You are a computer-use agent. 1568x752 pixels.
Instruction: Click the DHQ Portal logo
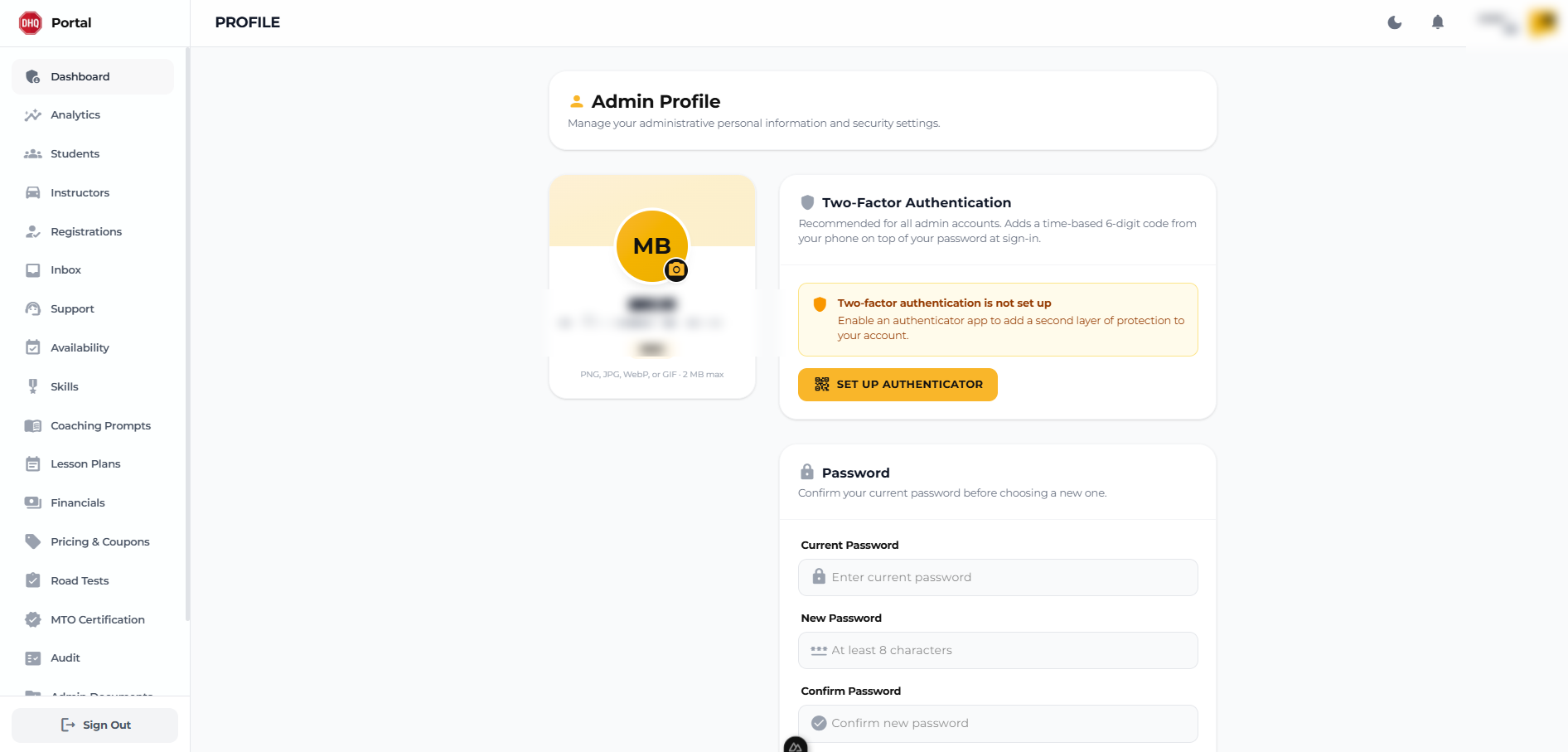coord(56,22)
